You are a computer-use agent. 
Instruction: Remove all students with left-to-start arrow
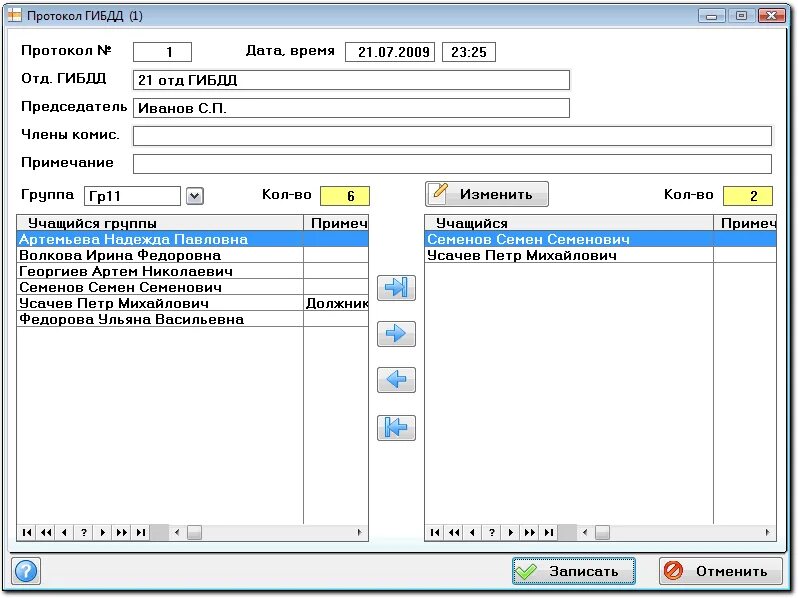point(396,428)
